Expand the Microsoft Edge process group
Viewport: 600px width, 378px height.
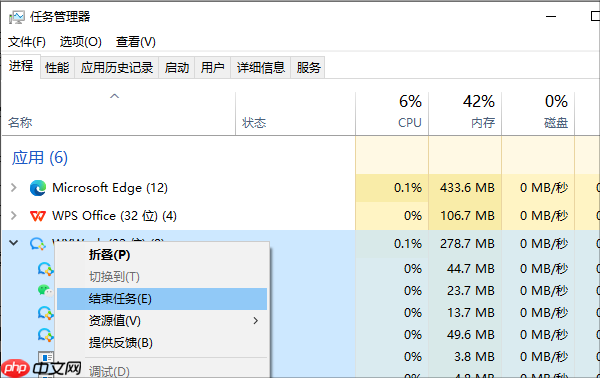pyautogui.click(x=14, y=187)
